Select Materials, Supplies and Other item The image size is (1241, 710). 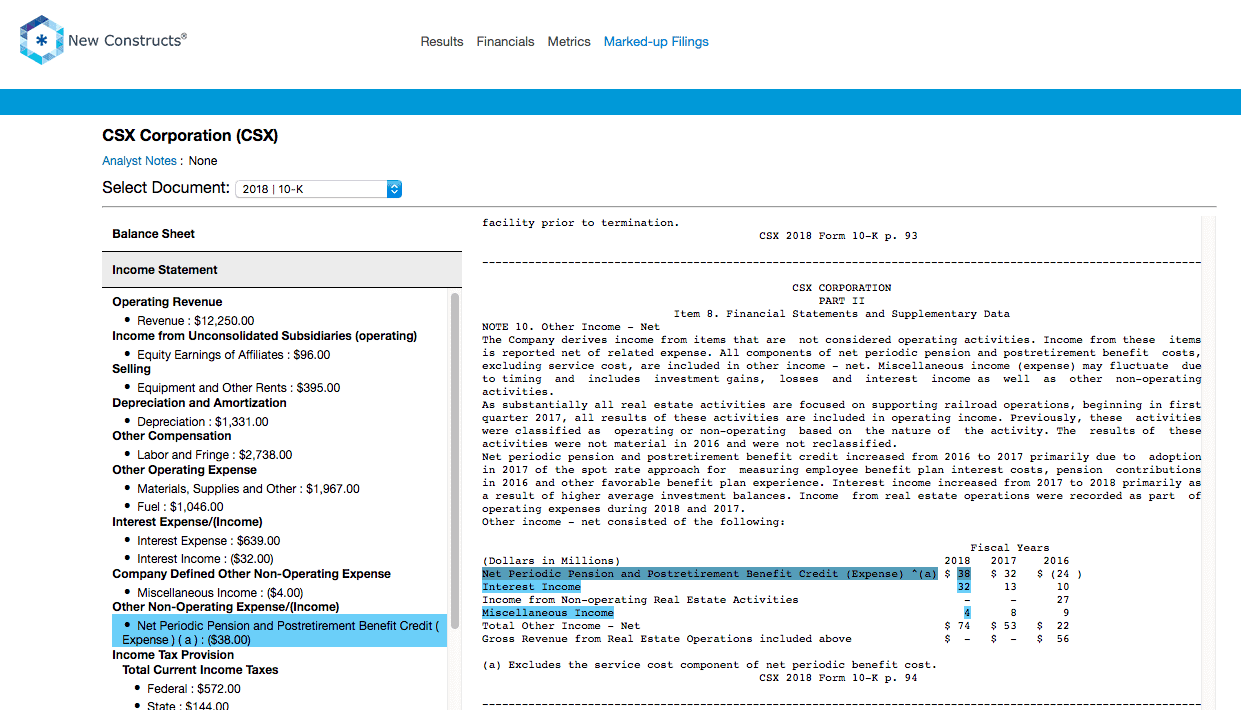pos(248,489)
